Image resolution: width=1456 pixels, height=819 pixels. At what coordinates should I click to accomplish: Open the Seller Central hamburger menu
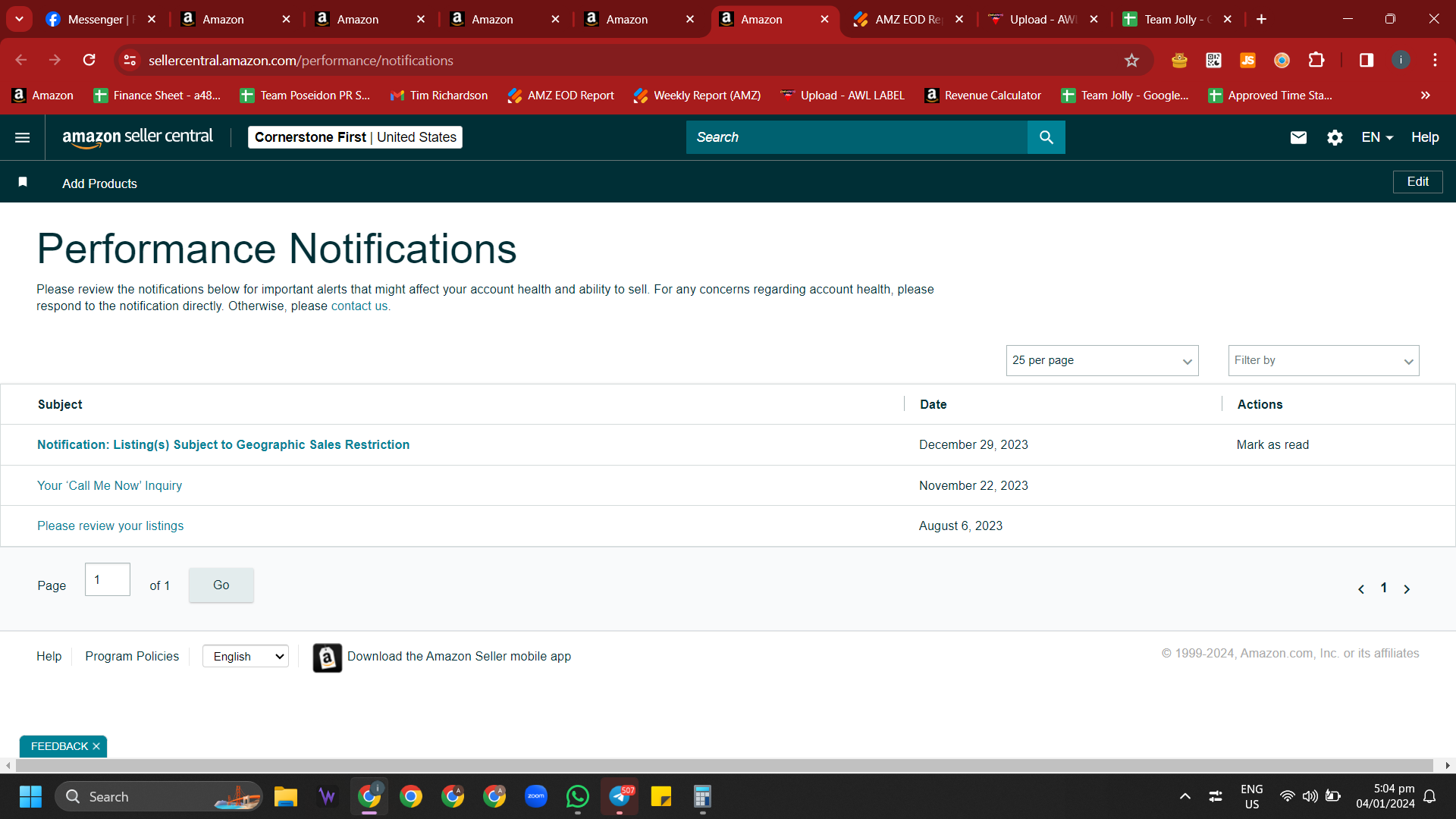(23, 137)
